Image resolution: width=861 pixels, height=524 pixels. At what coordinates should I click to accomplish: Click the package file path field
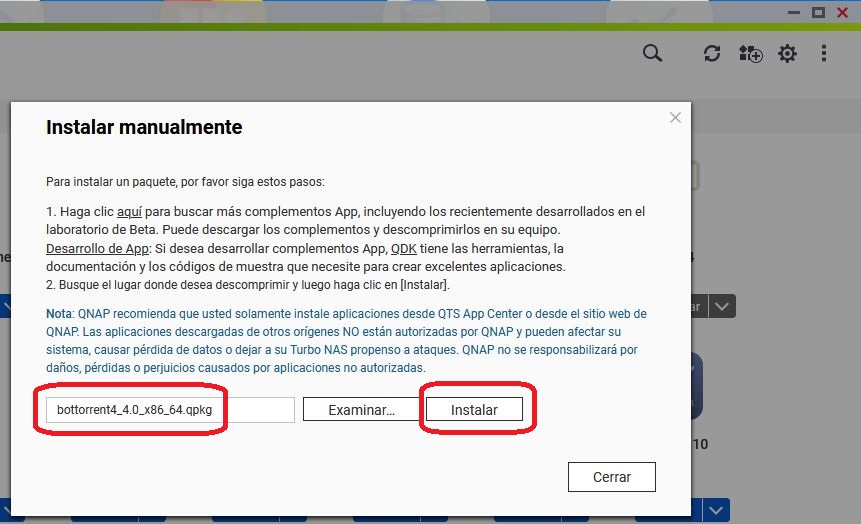tap(170, 410)
